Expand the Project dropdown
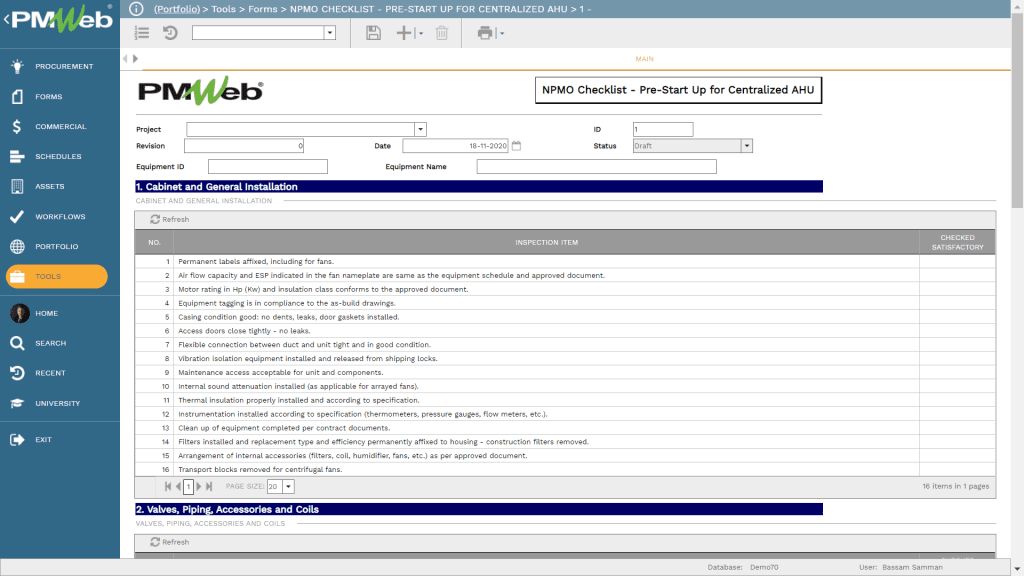 click(421, 129)
